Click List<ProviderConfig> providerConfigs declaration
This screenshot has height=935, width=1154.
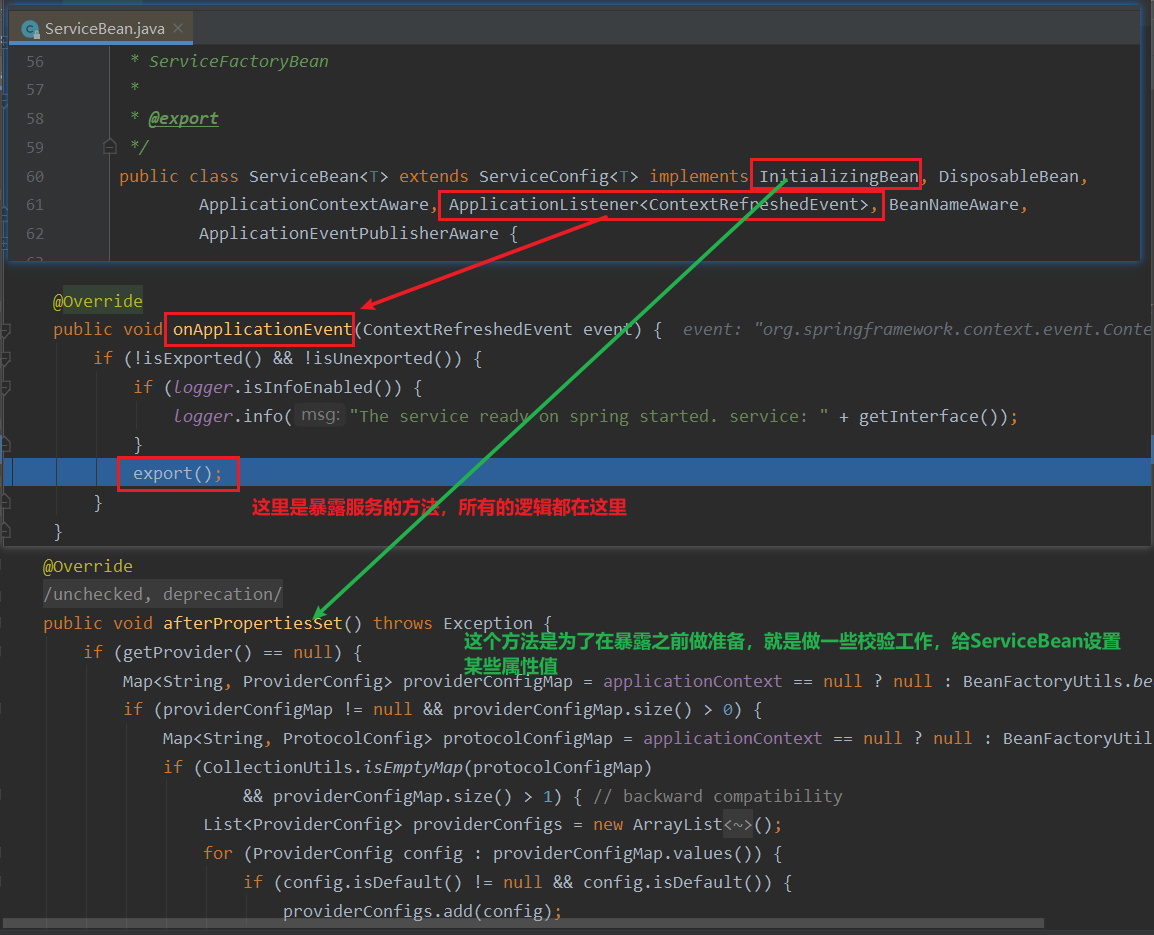(x=382, y=825)
